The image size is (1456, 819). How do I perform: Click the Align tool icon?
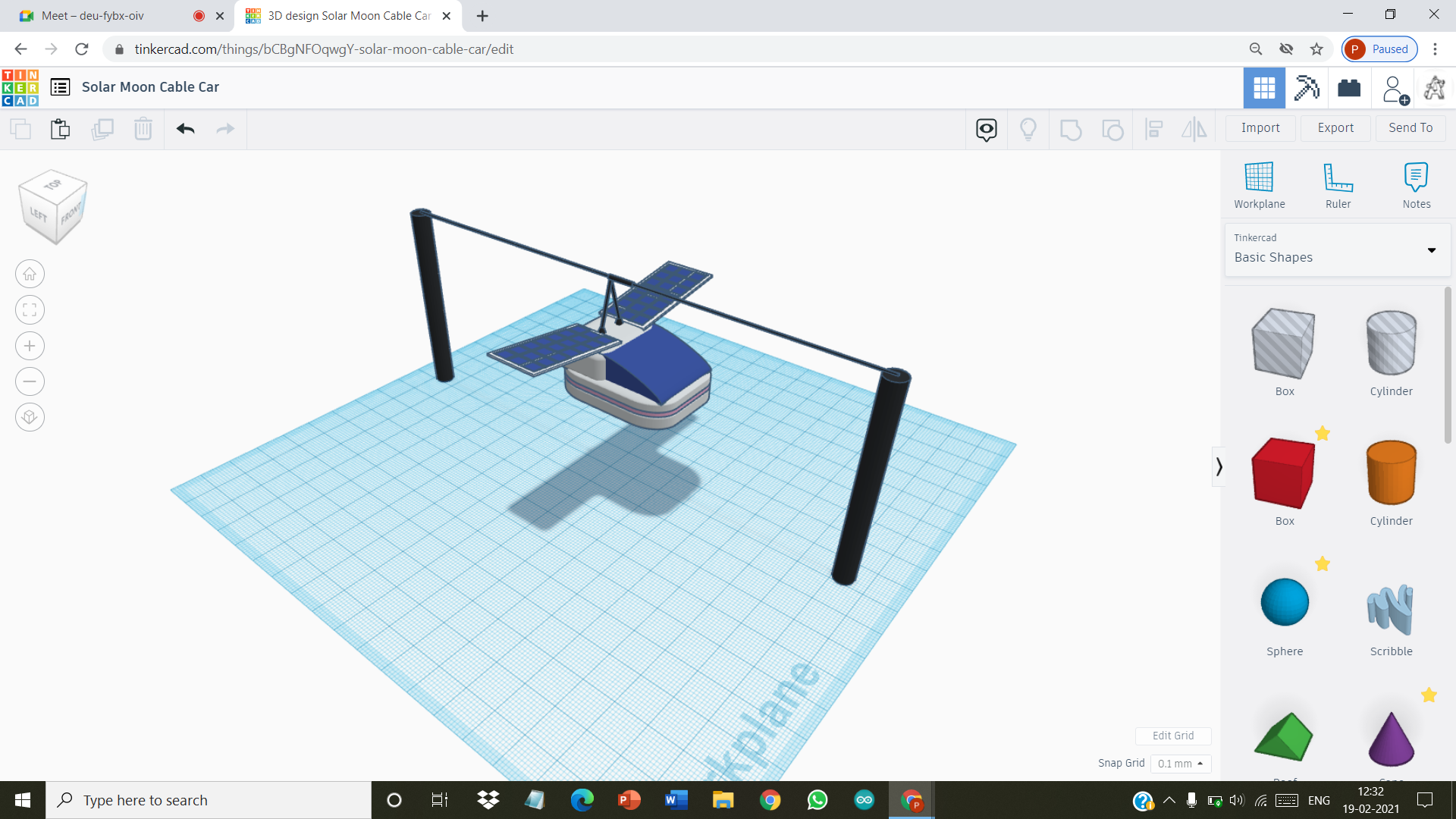point(1153,129)
